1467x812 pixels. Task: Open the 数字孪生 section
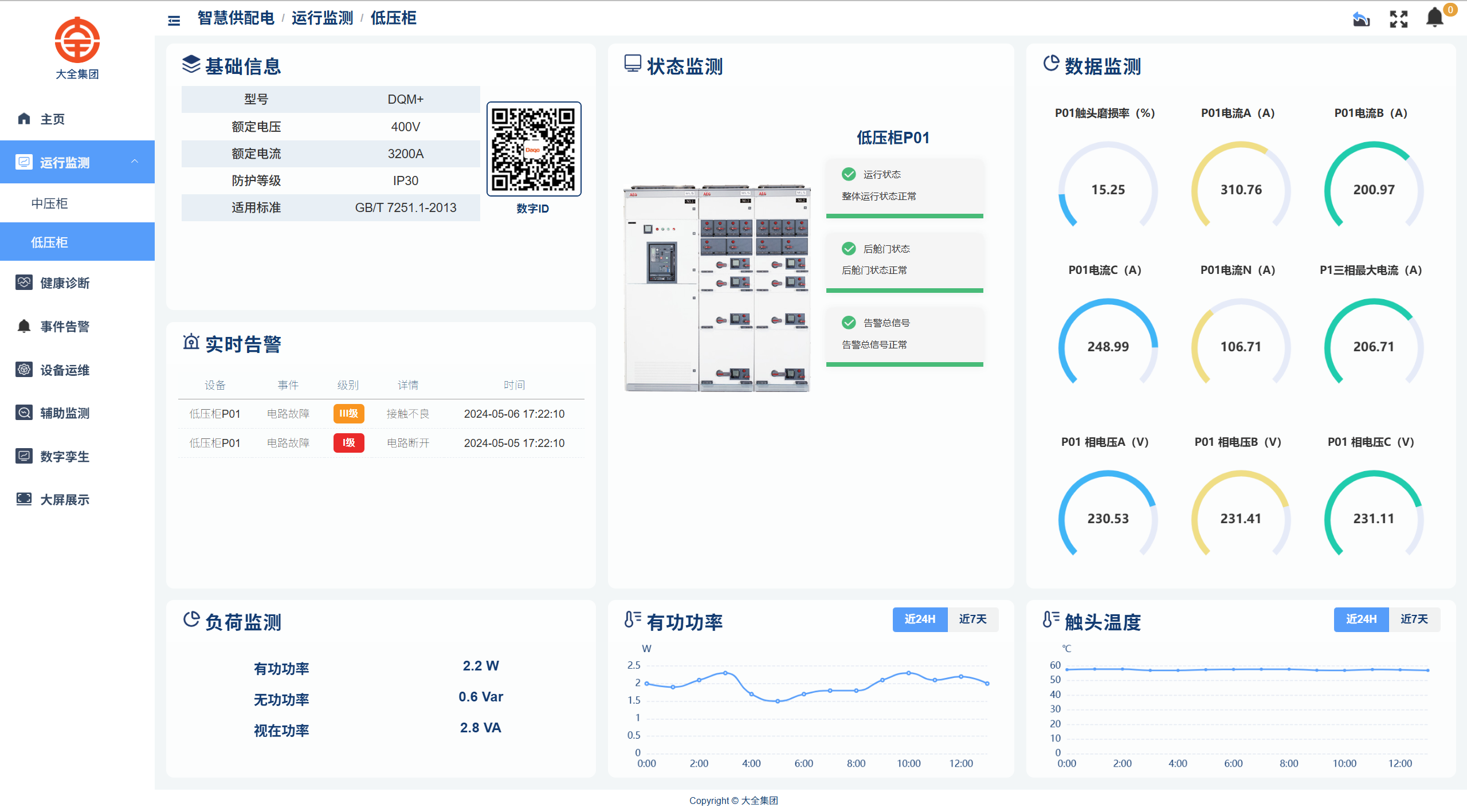tap(64, 456)
